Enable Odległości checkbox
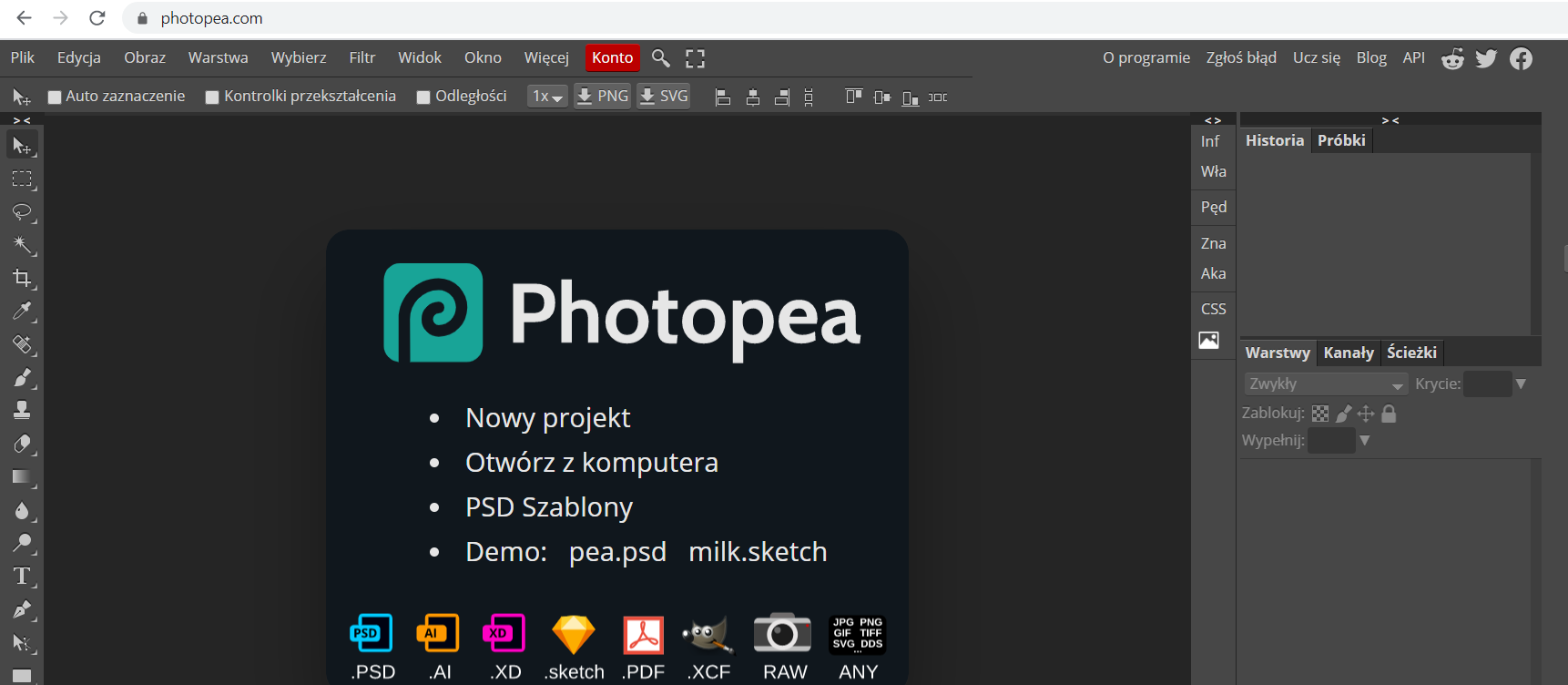Viewport: 1568px width, 685px height. [423, 97]
